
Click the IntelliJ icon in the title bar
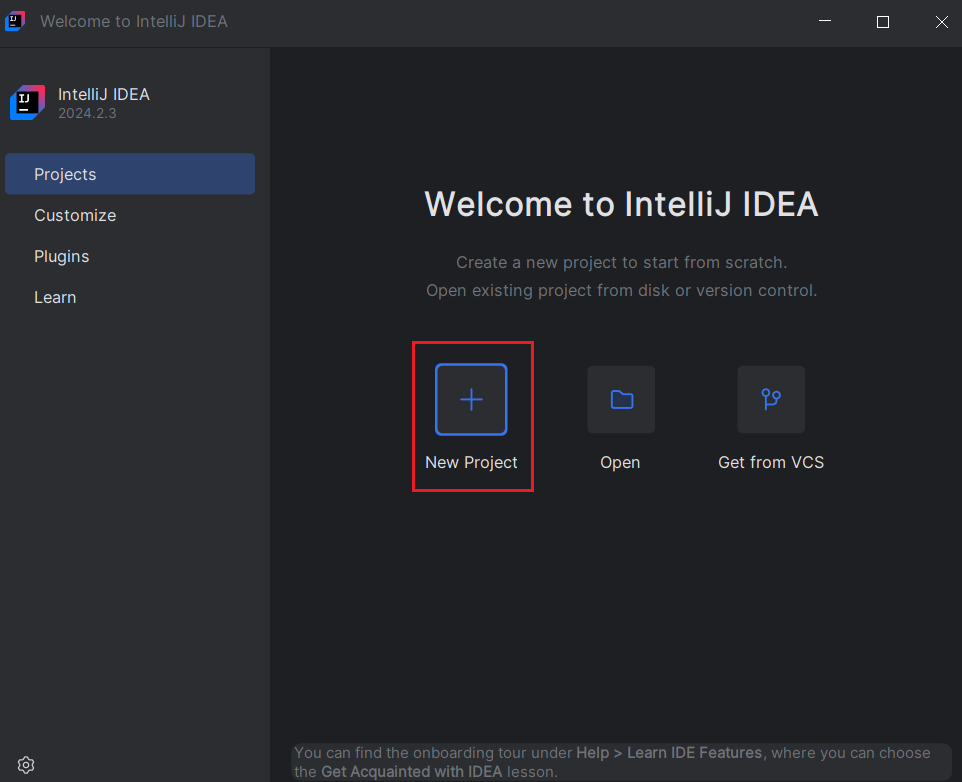[15, 21]
